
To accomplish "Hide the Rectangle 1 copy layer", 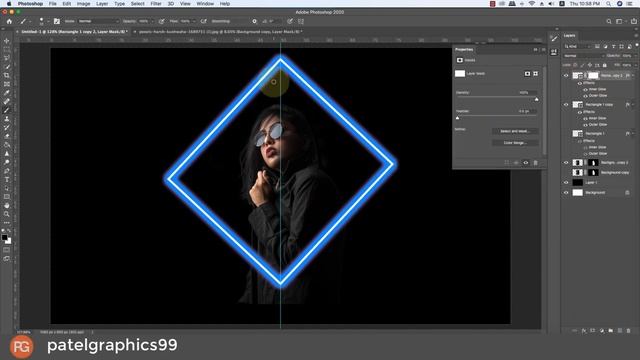I will [x=566, y=104].
